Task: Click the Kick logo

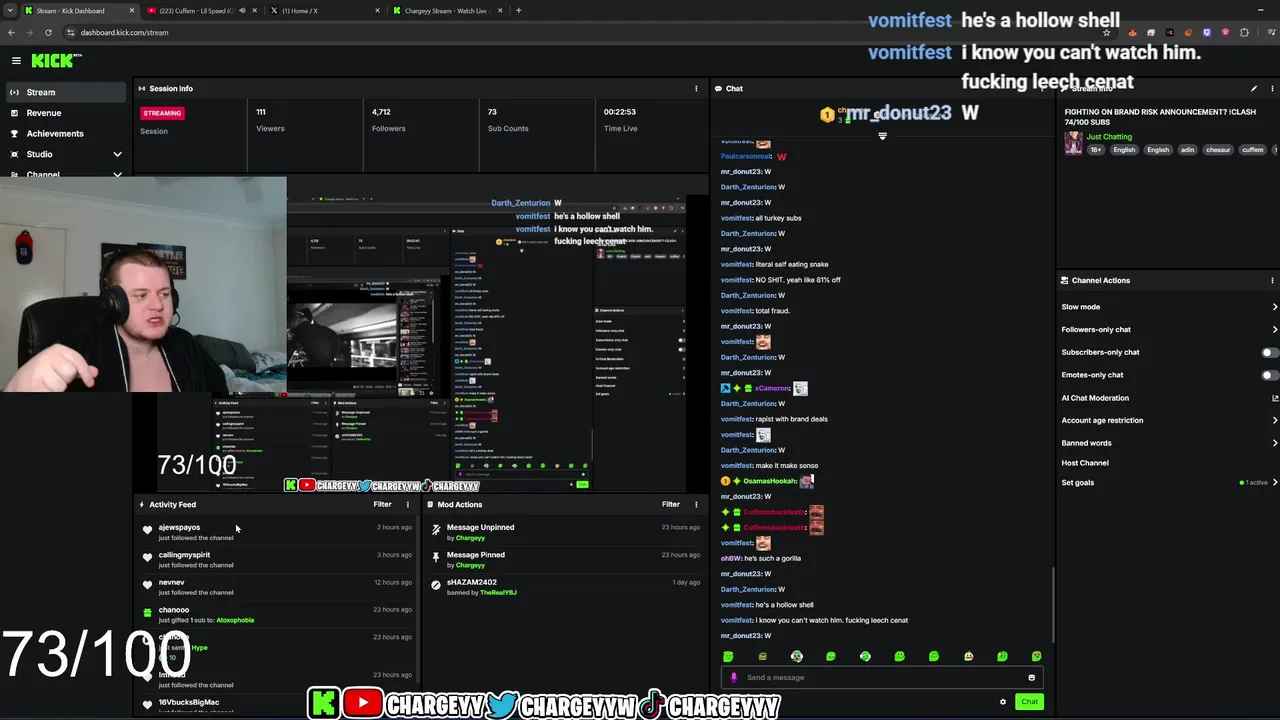Action: click(x=56, y=60)
